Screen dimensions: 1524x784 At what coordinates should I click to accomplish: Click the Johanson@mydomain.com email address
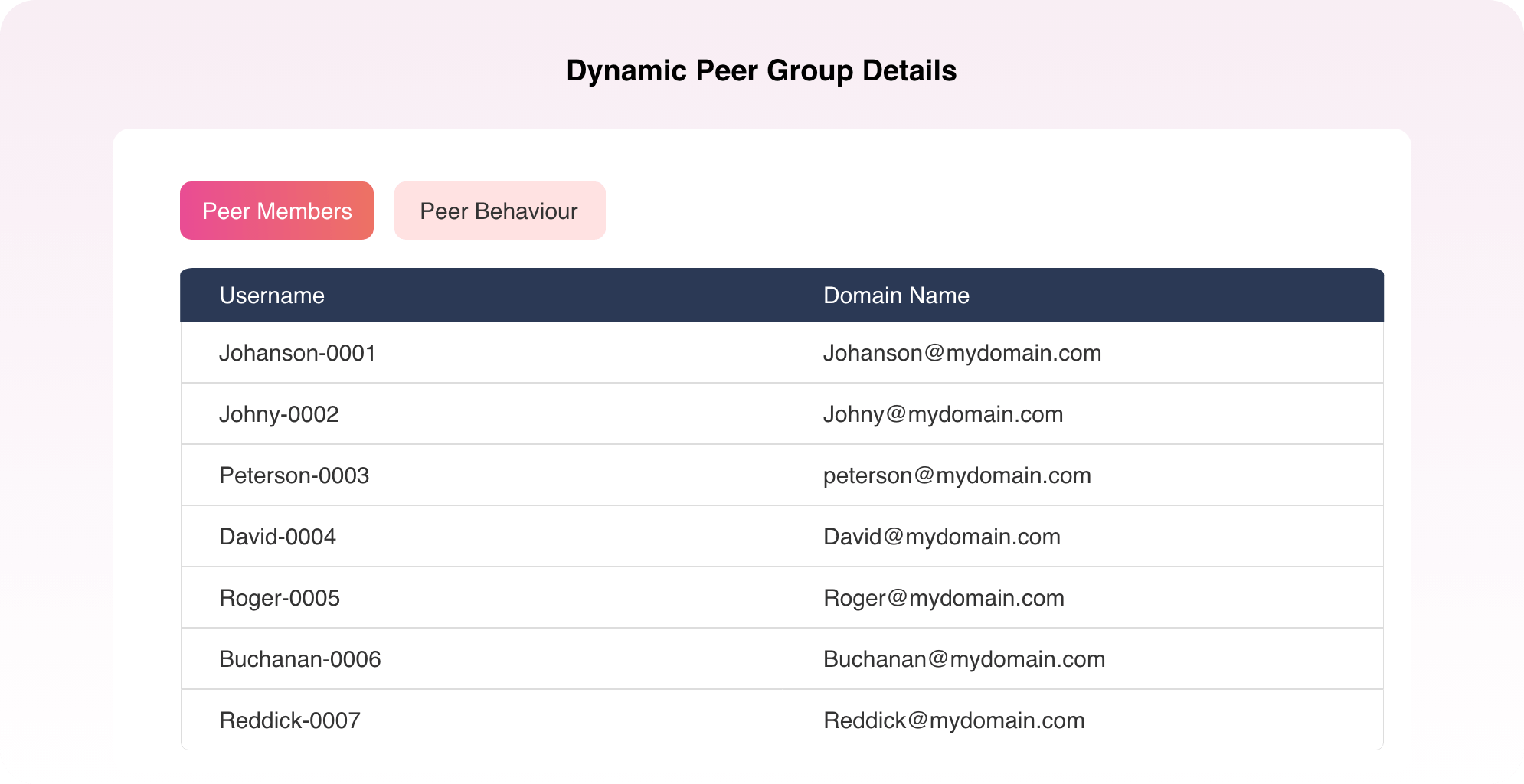962,352
